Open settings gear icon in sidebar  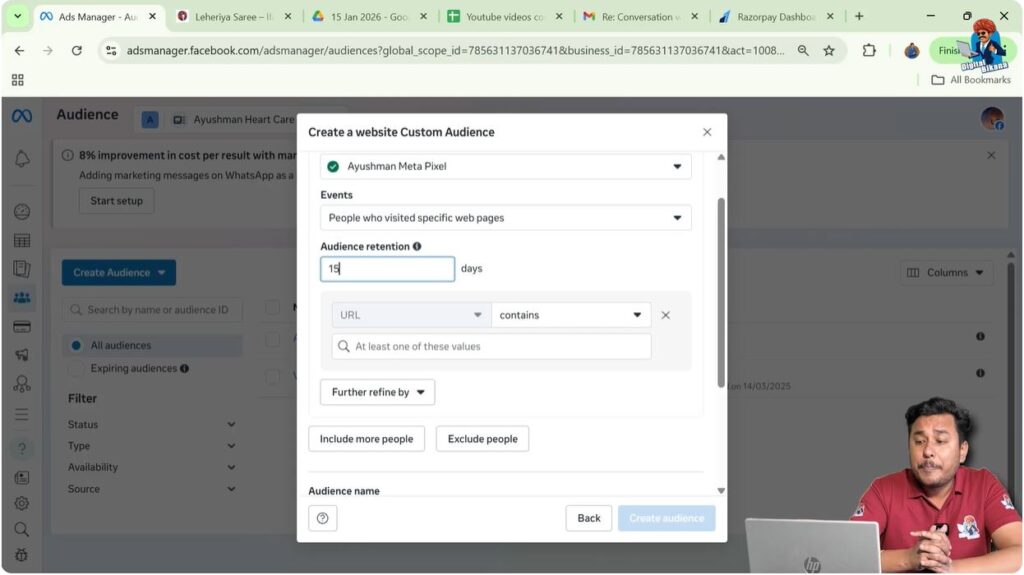(22, 503)
